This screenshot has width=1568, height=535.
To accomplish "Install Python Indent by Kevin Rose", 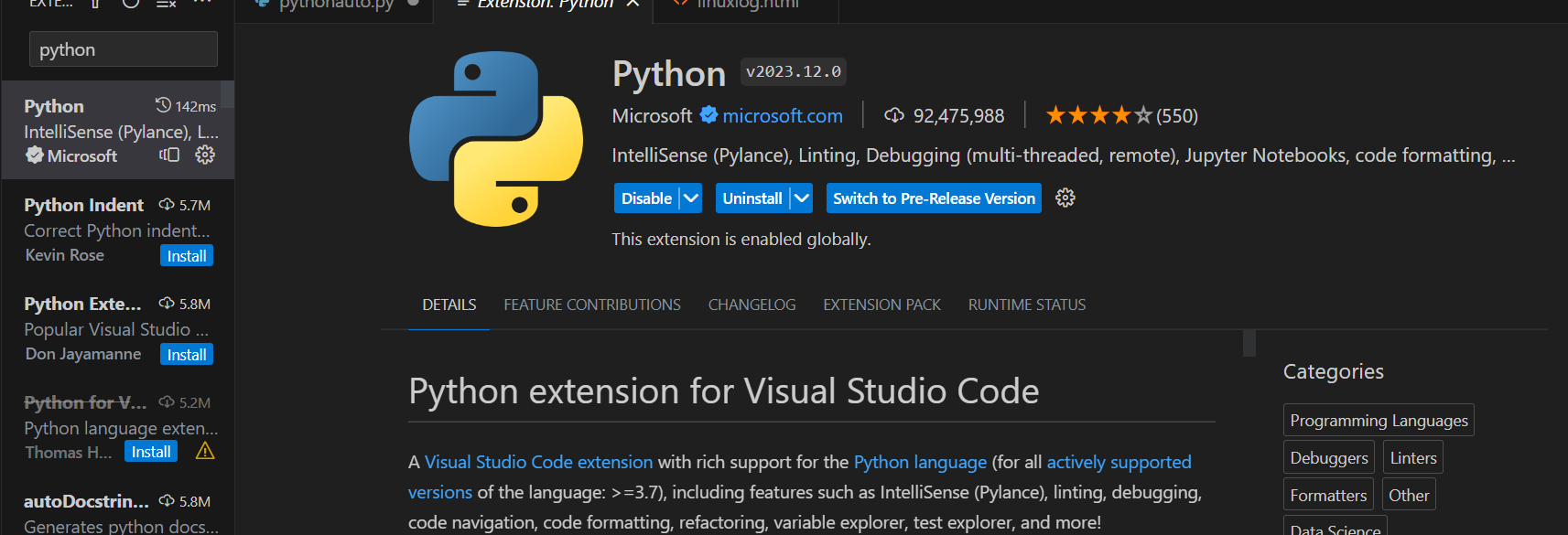I will click(x=187, y=256).
